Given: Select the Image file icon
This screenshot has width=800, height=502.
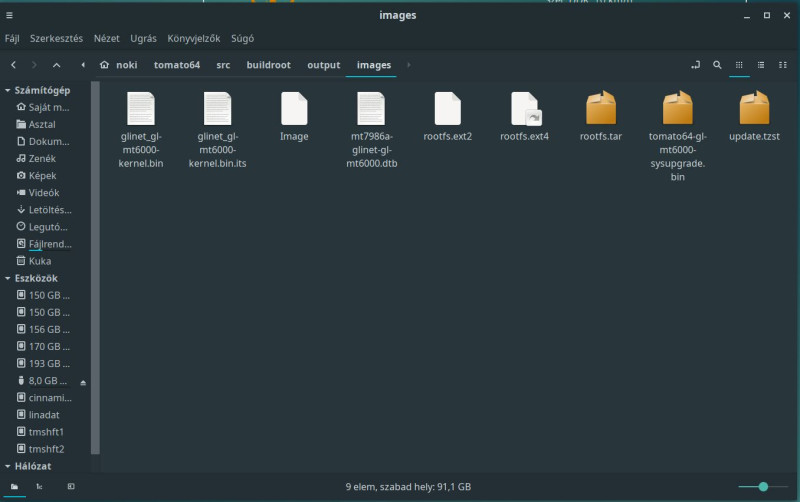Looking at the screenshot, I should pos(294,108).
